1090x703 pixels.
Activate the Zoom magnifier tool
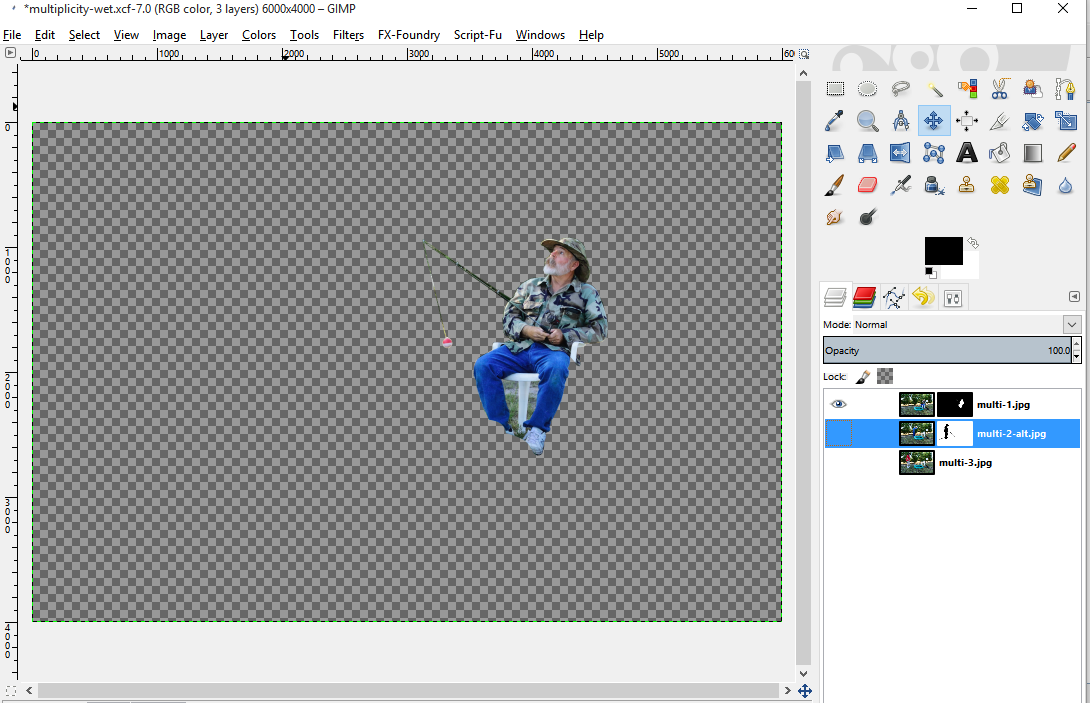click(868, 122)
